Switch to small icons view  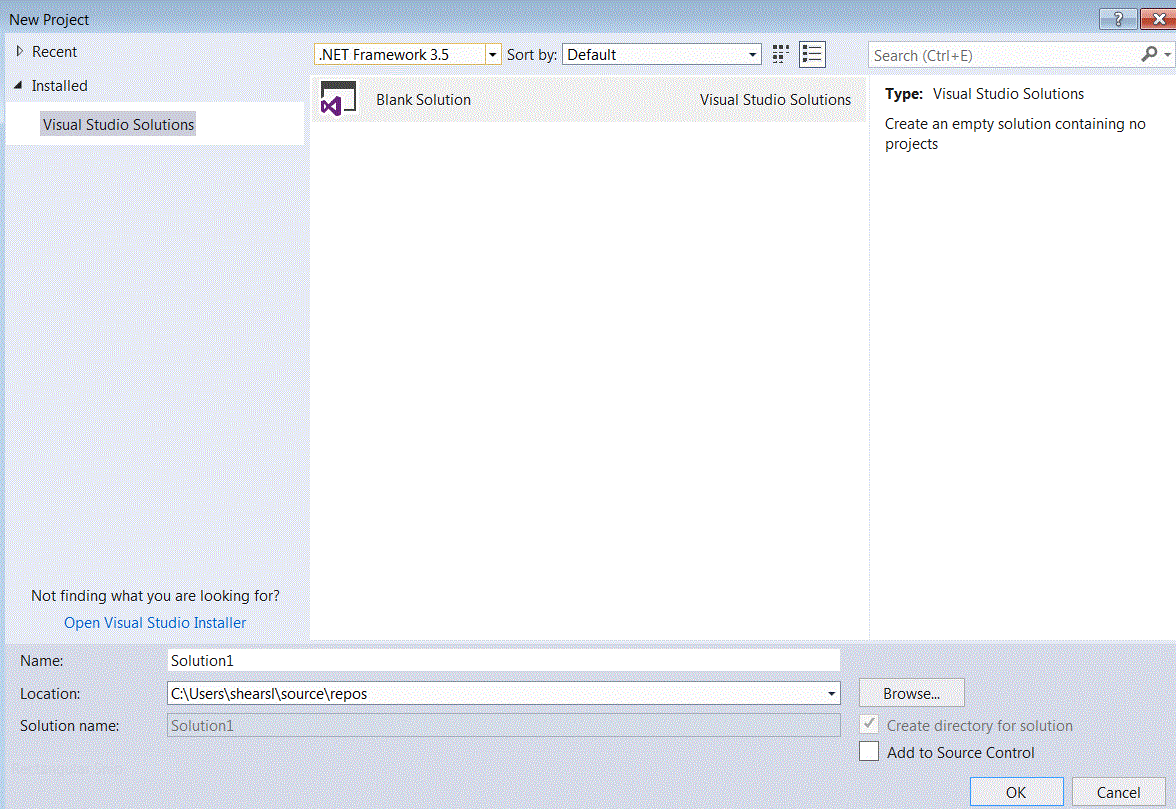[x=781, y=55]
